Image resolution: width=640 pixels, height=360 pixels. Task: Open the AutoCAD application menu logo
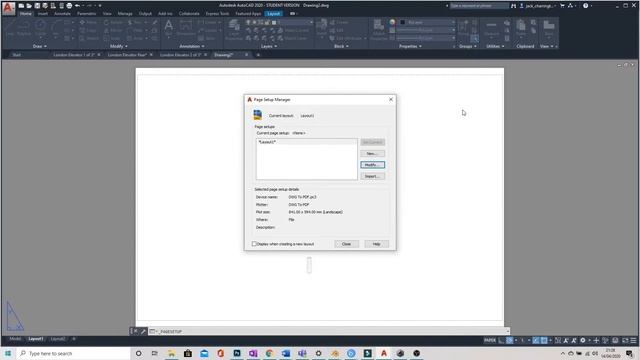tap(8, 8)
